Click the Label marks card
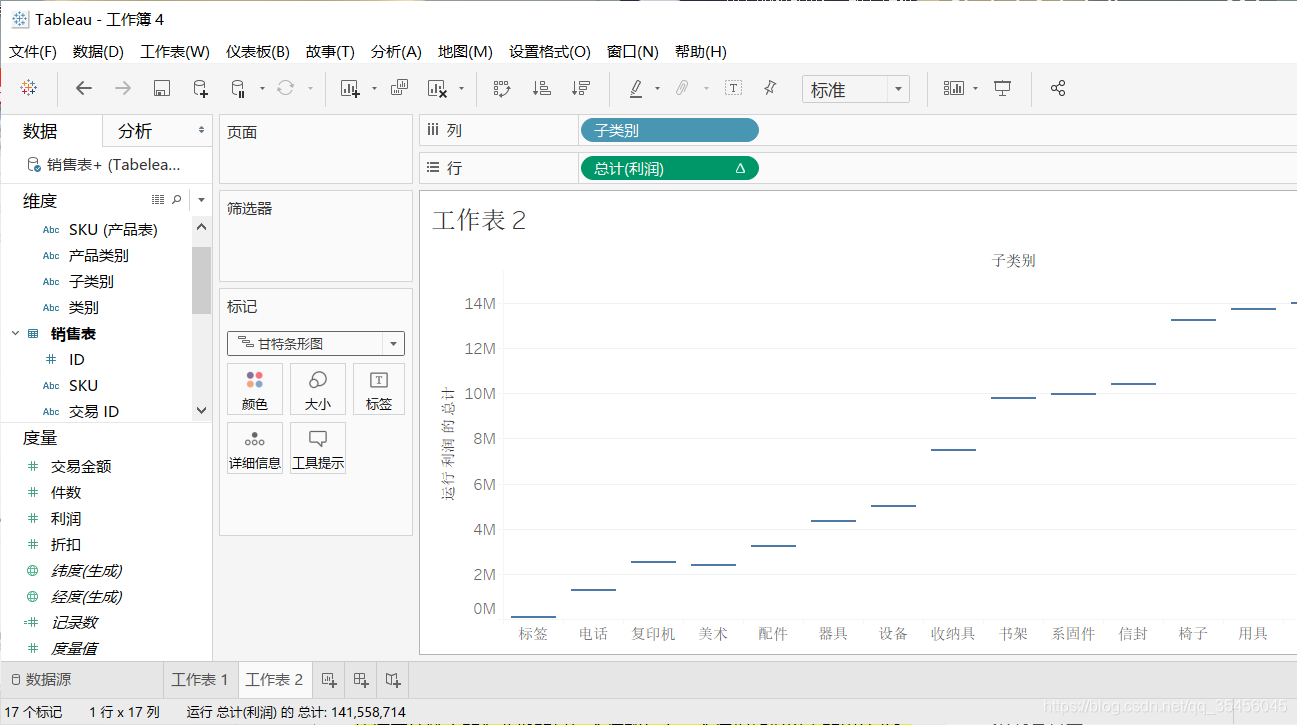Image resolution: width=1297 pixels, height=725 pixels. click(379, 389)
